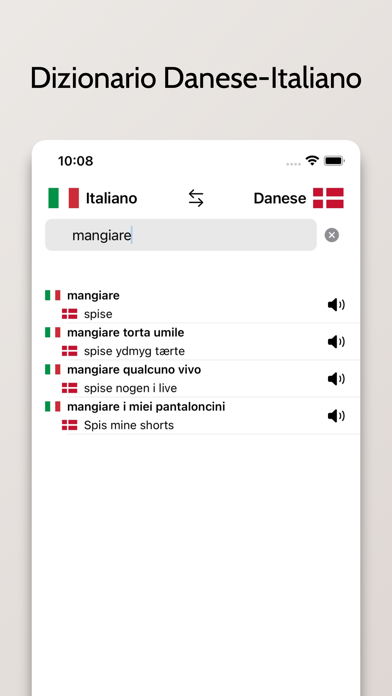Play audio for 'mangiare i miei pantaloncini'
The width and height of the screenshot is (392, 696).
click(336, 416)
